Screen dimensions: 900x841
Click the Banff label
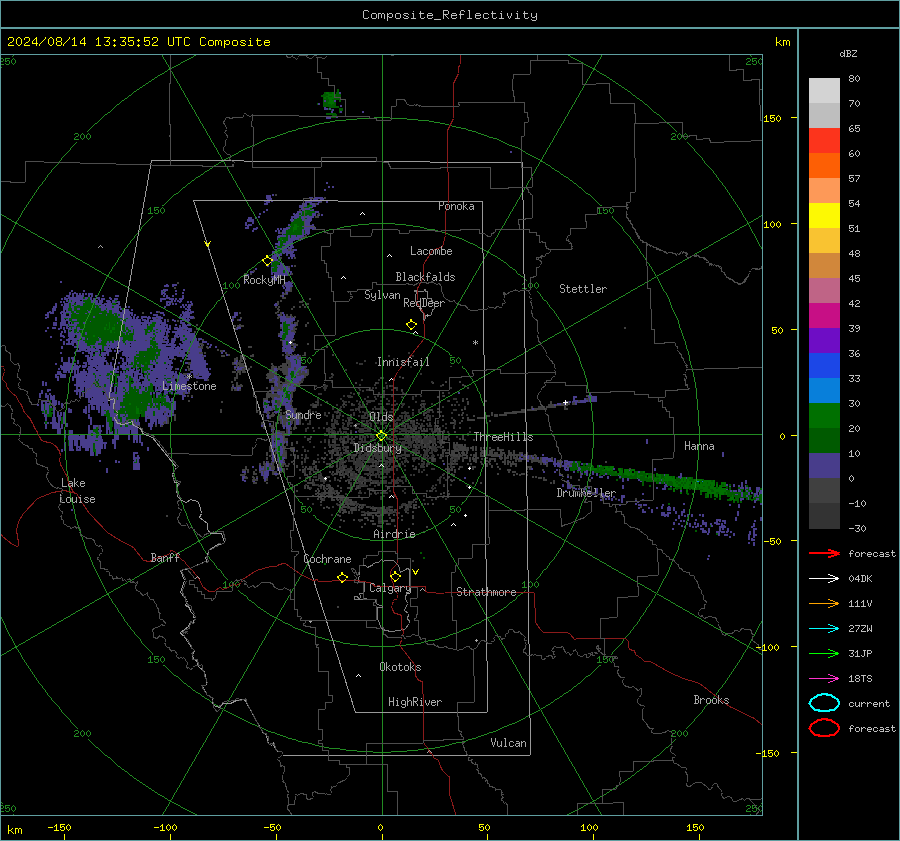coord(165,557)
